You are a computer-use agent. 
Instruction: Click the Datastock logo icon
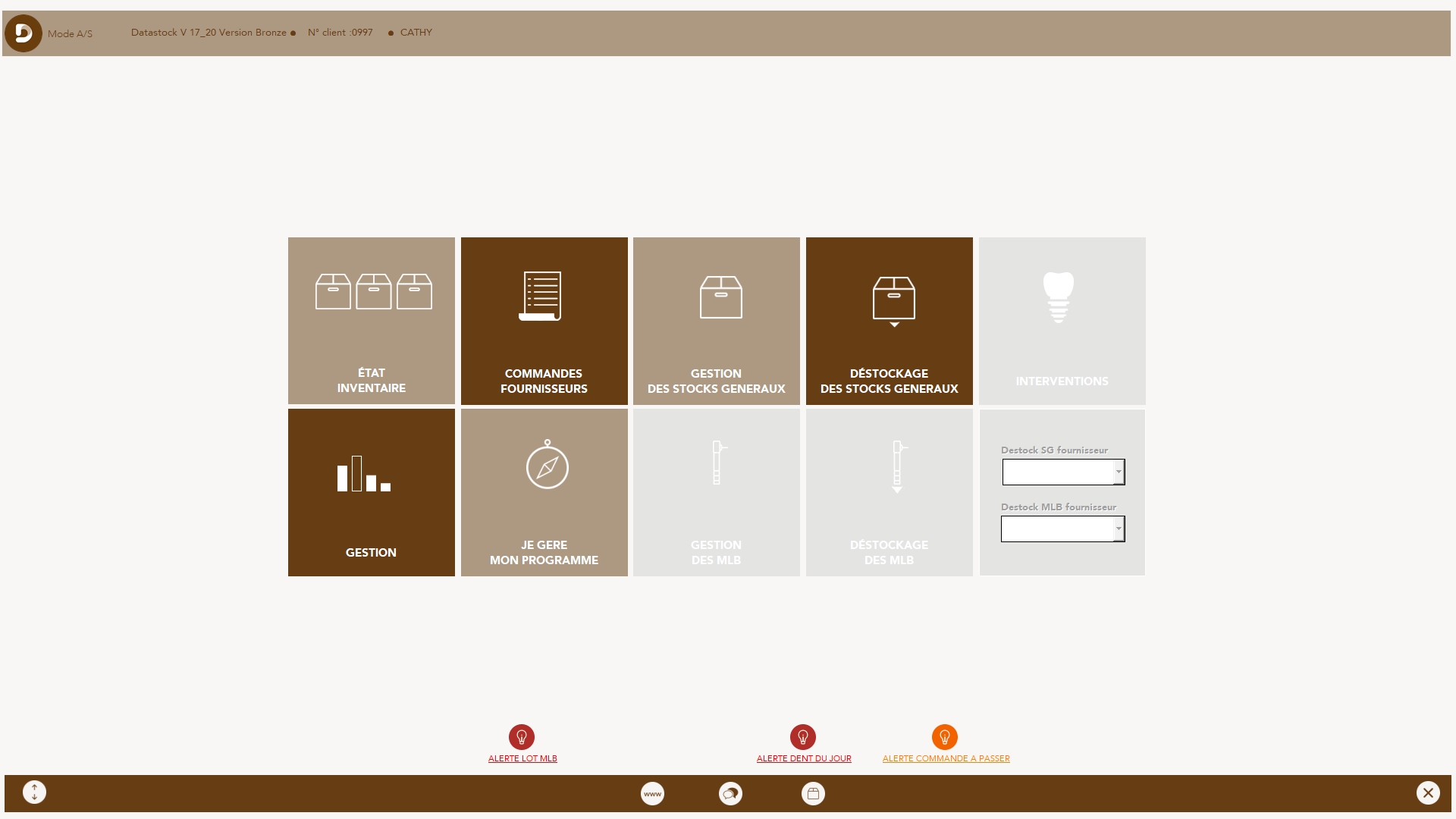[x=24, y=33]
